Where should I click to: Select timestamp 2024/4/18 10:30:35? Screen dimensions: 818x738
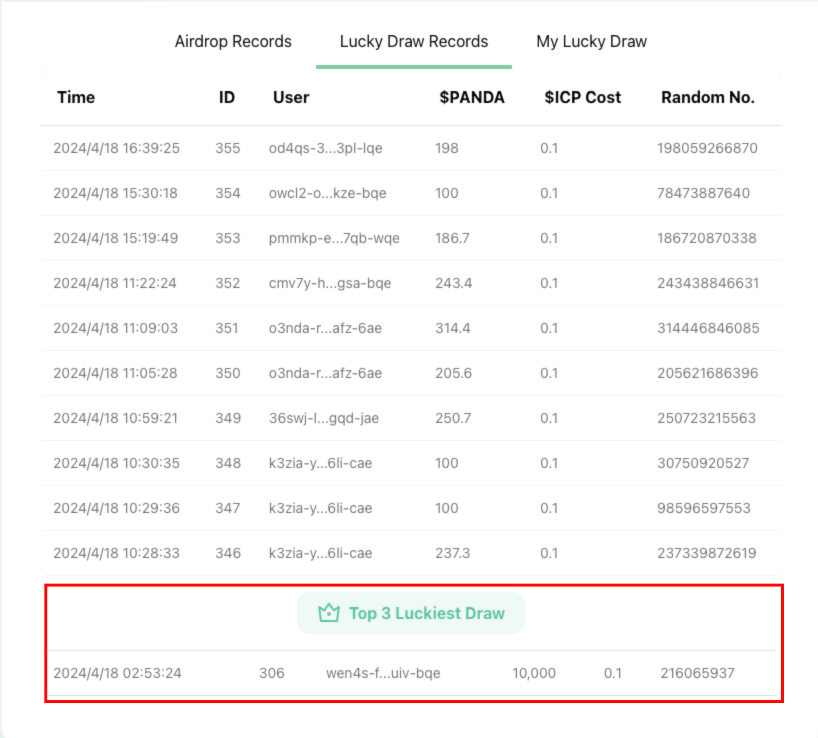pos(116,463)
